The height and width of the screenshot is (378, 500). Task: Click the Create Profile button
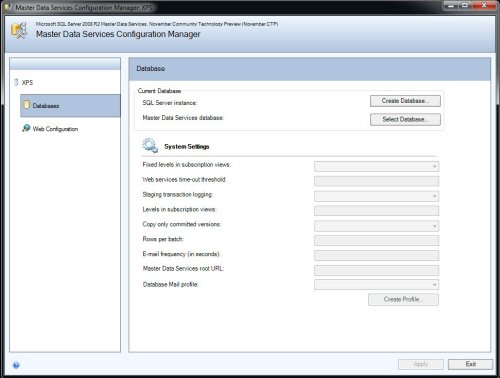click(x=403, y=299)
